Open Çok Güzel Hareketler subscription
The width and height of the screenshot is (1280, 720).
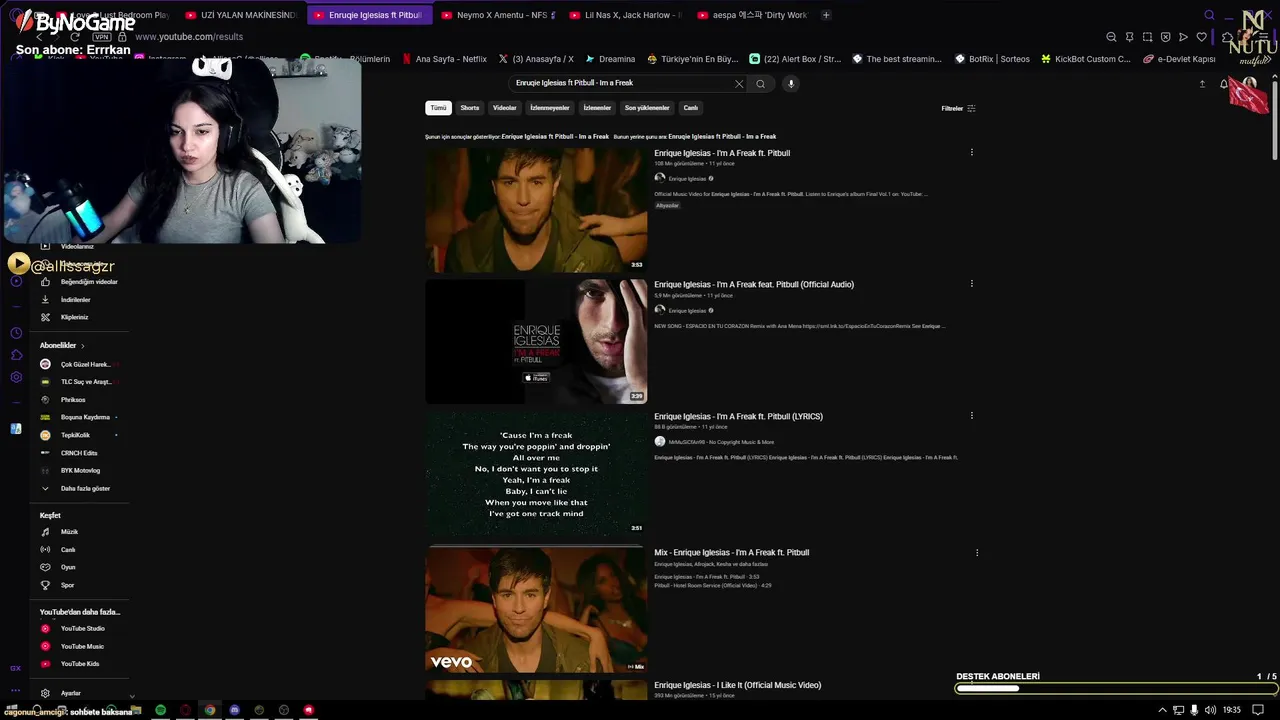[79, 364]
